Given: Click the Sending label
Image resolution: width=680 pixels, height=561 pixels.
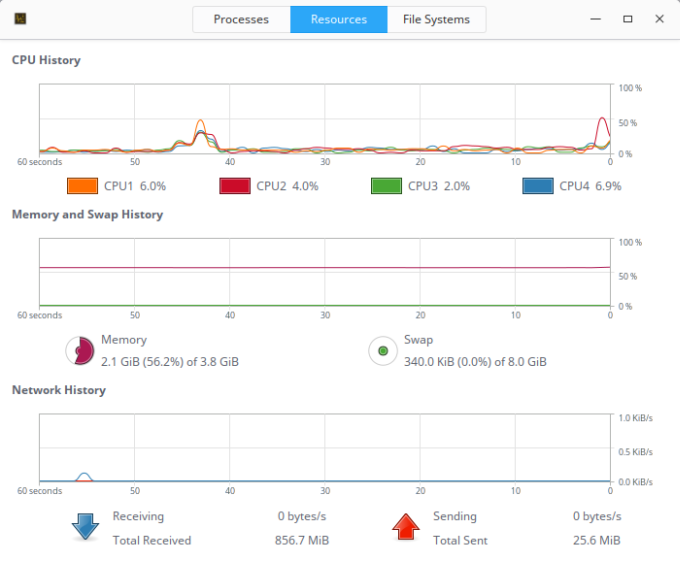Looking at the screenshot, I should pos(455,516).
